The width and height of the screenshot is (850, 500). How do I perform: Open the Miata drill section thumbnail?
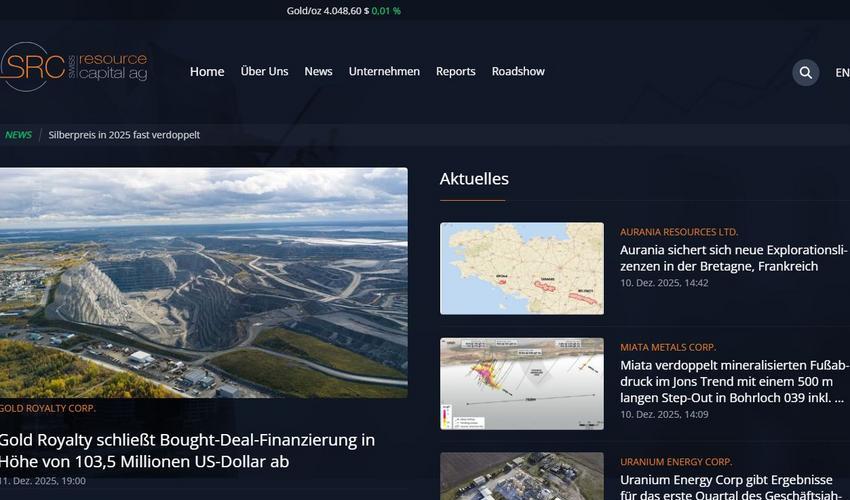pyautogui.click(x=522, y=384)
